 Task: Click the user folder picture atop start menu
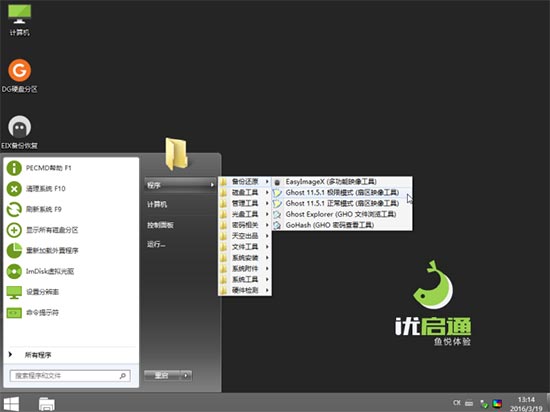coord(177,154)
